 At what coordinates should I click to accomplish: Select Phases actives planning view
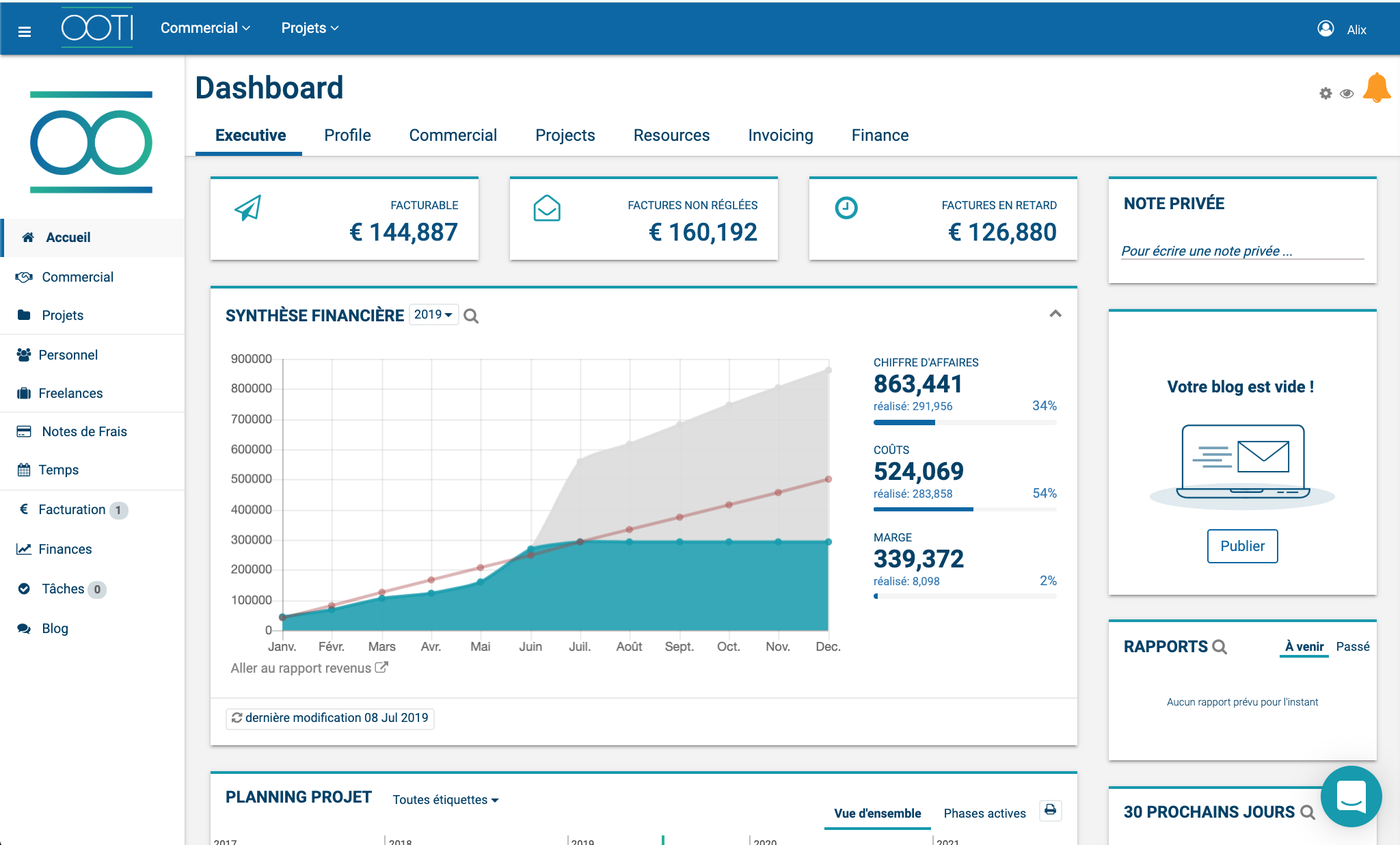984,814
